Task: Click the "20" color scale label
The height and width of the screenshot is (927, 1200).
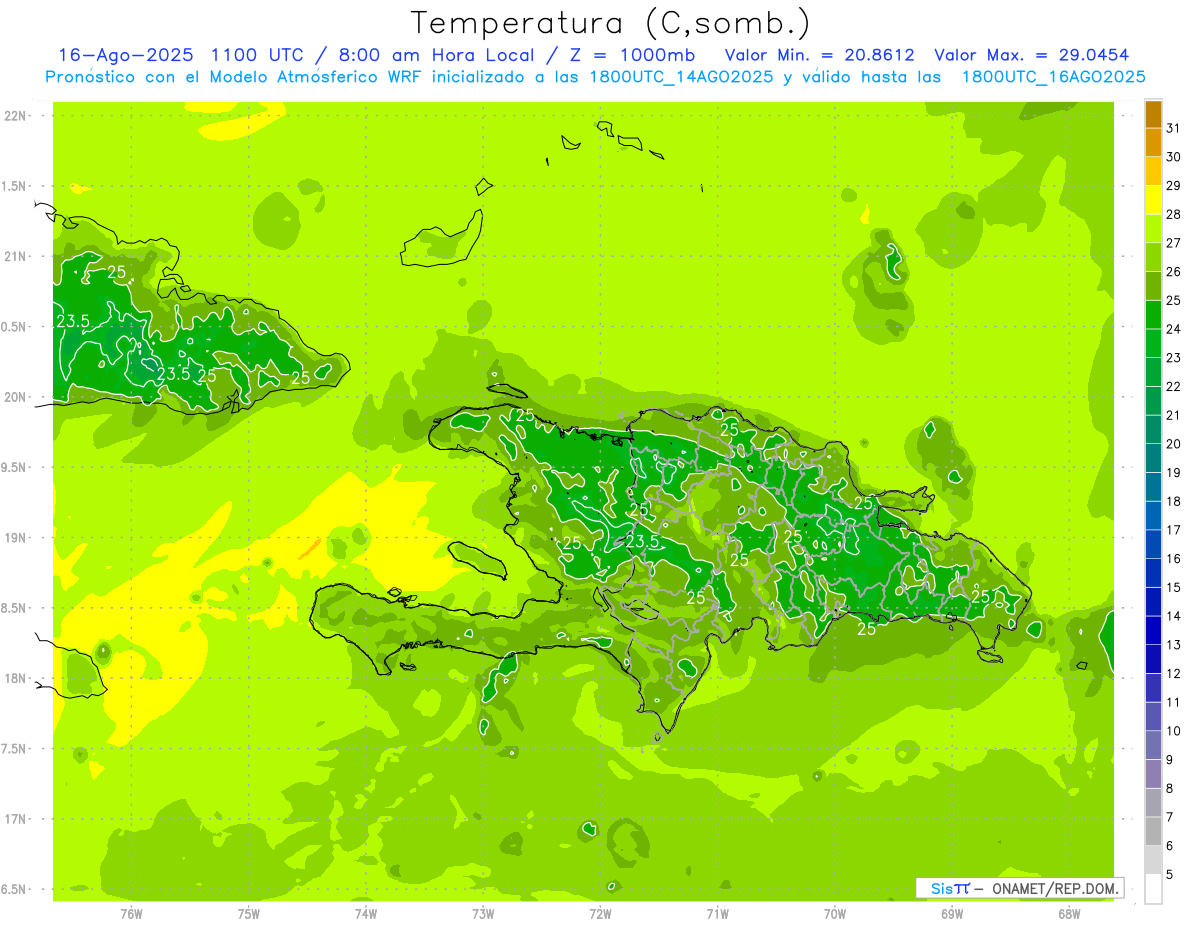Action: coord(1174,444)
